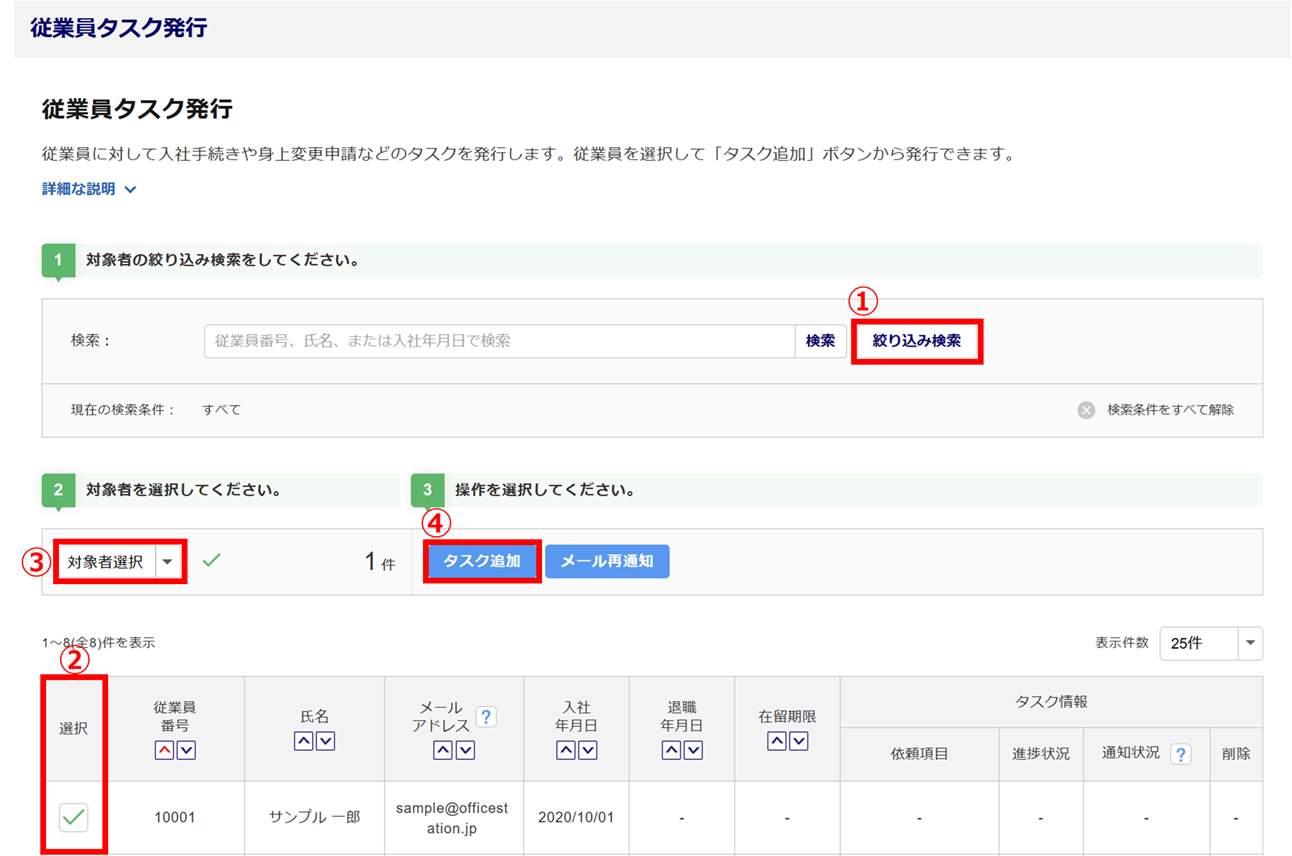This screenshot has height=856, width=1292.
Task: Sort メールアドレス column descending arrow
Action: pos(465,751)
